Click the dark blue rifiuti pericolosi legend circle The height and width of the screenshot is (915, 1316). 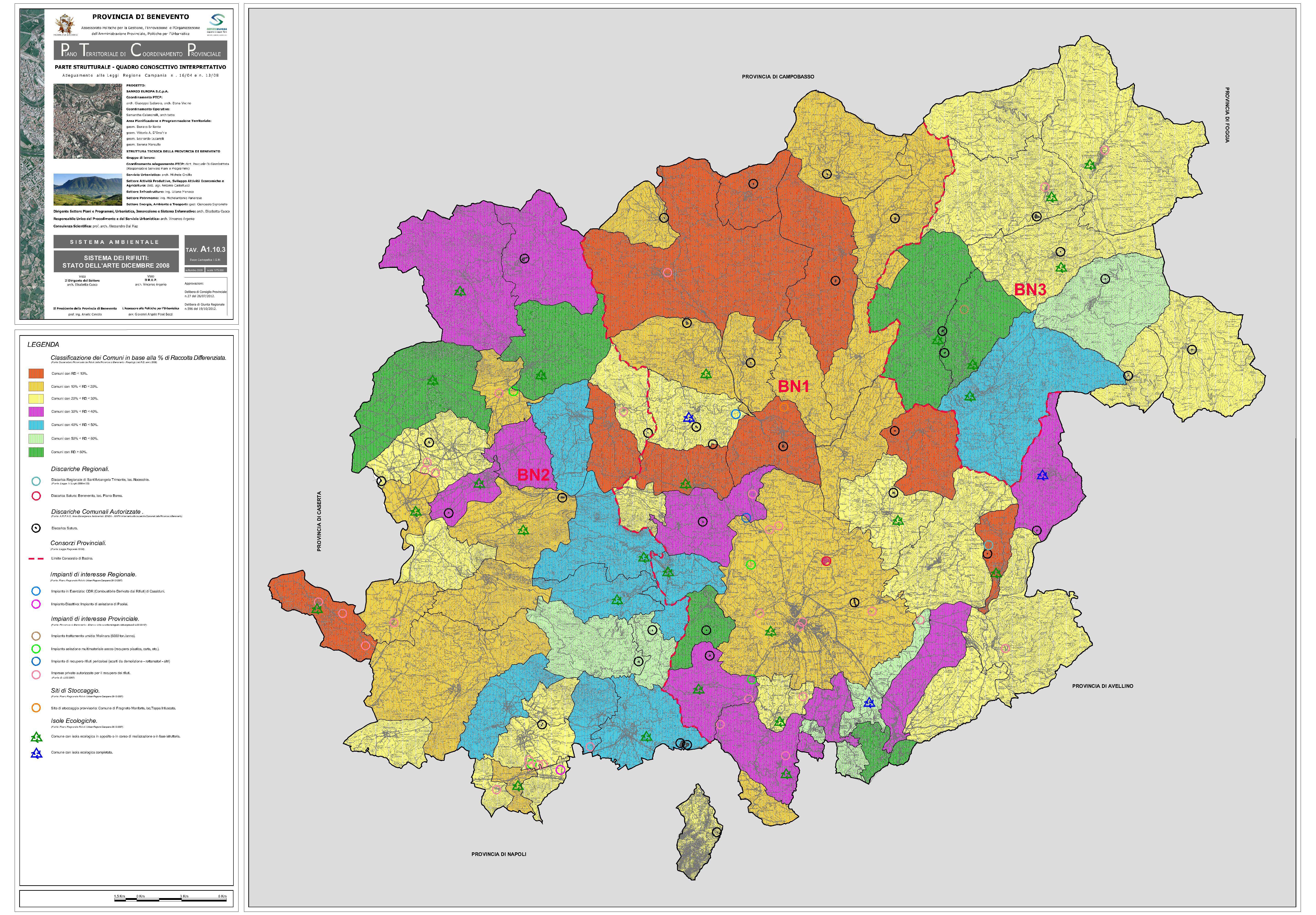coord(36,661)
